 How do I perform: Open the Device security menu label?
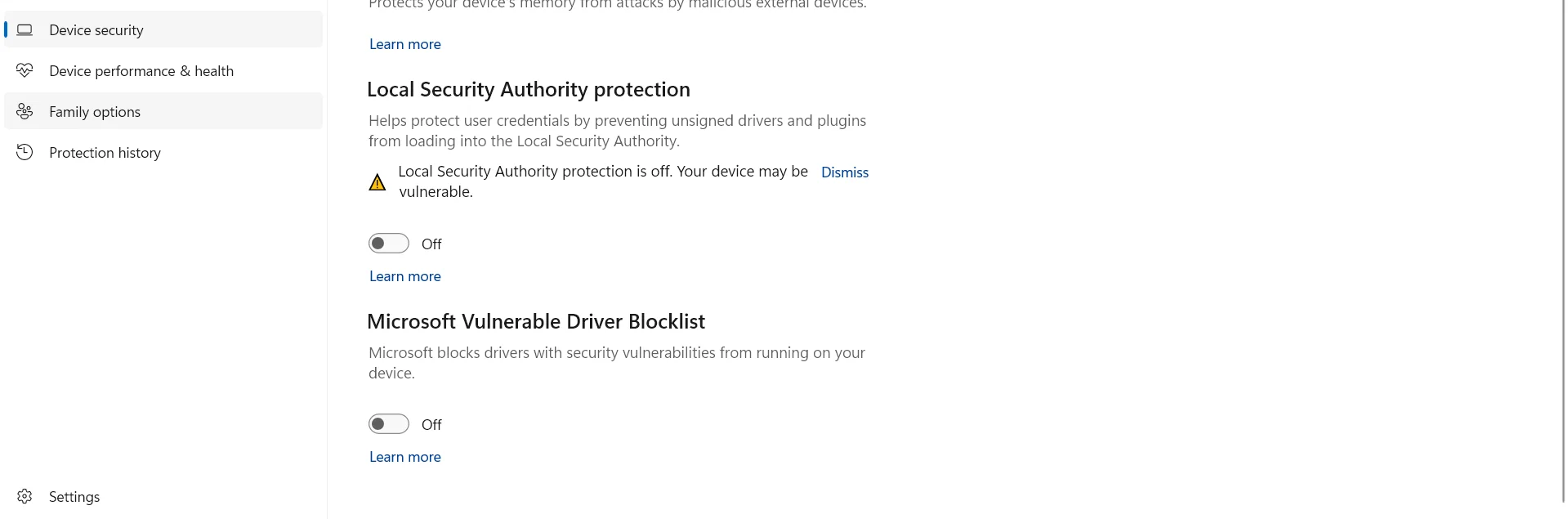96,30
